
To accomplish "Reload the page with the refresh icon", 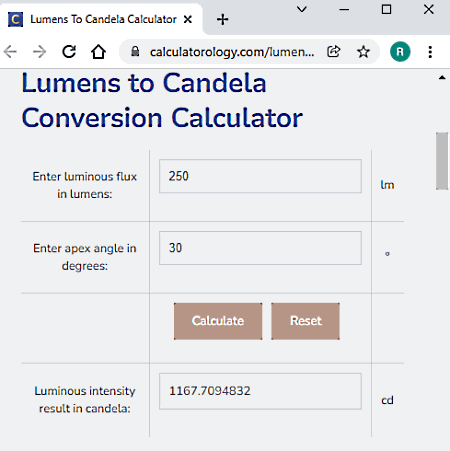I will pyautogui.click(x=69, y=52).
